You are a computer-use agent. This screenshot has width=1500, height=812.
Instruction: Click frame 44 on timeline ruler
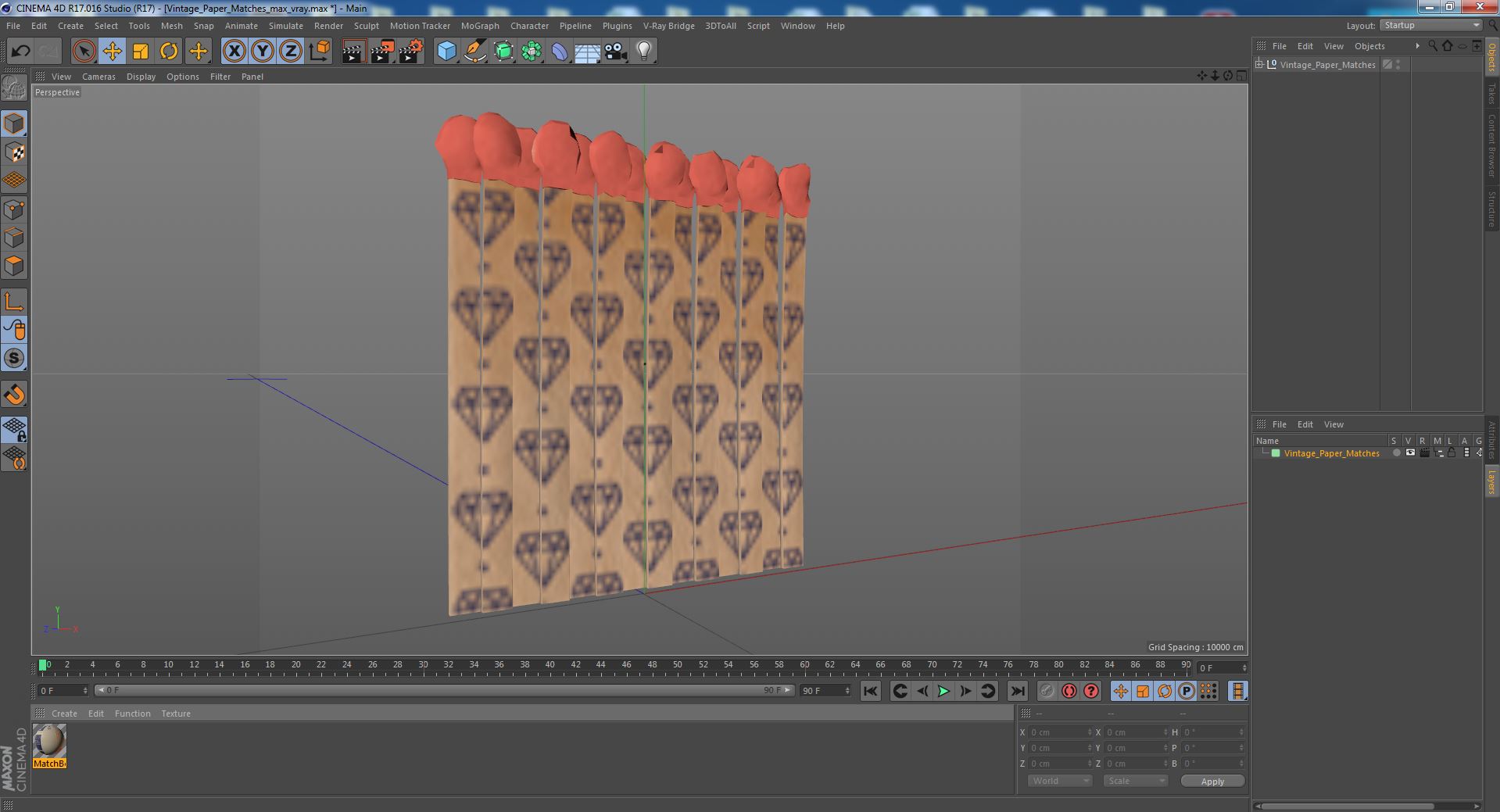[600, 665]
